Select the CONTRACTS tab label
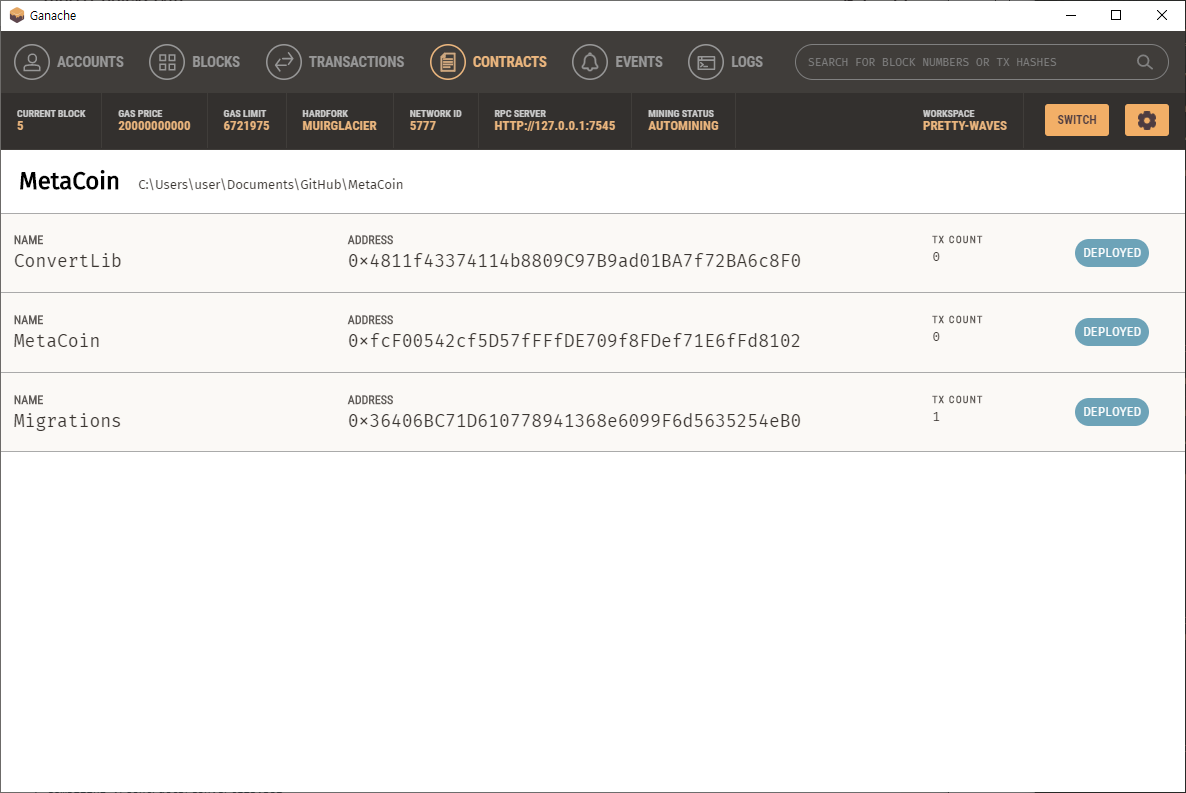The width and height of the screenshot is (1186, 793). click(x=510, y=62)
